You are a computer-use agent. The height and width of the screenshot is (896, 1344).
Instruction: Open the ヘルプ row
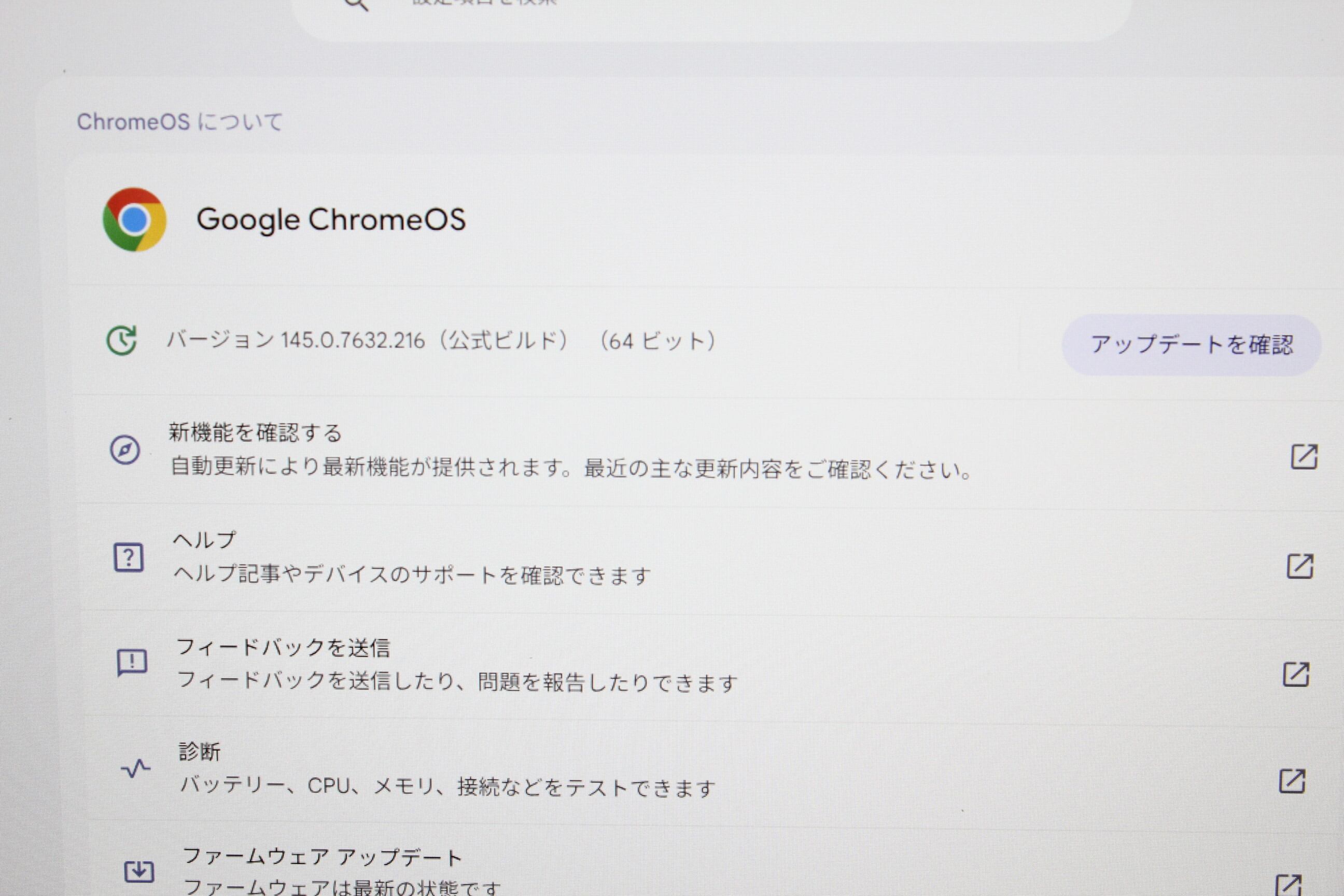(204, 540)
